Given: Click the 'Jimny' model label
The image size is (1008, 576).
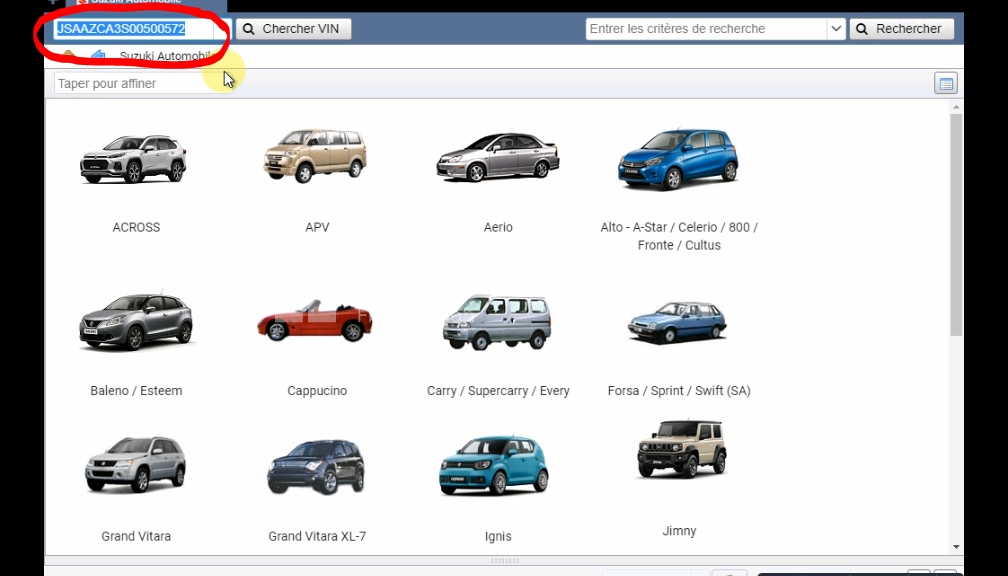Looking at the screenshot, I should [680, 531].
